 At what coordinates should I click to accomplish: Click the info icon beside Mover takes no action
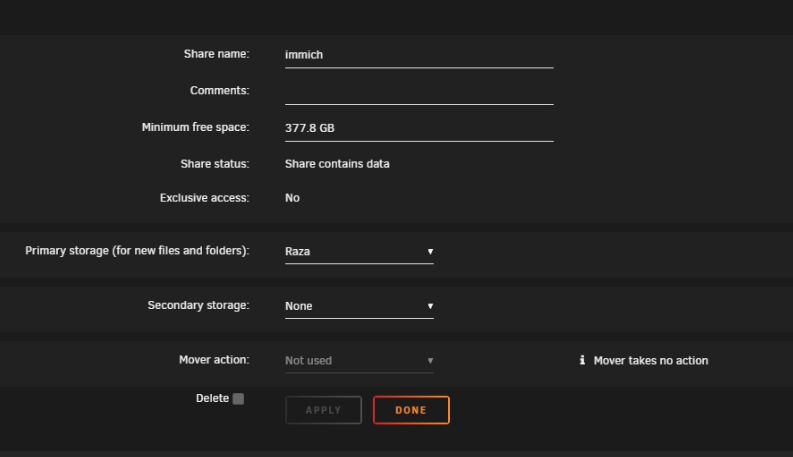pyautogui.click(x=582, y=360)
